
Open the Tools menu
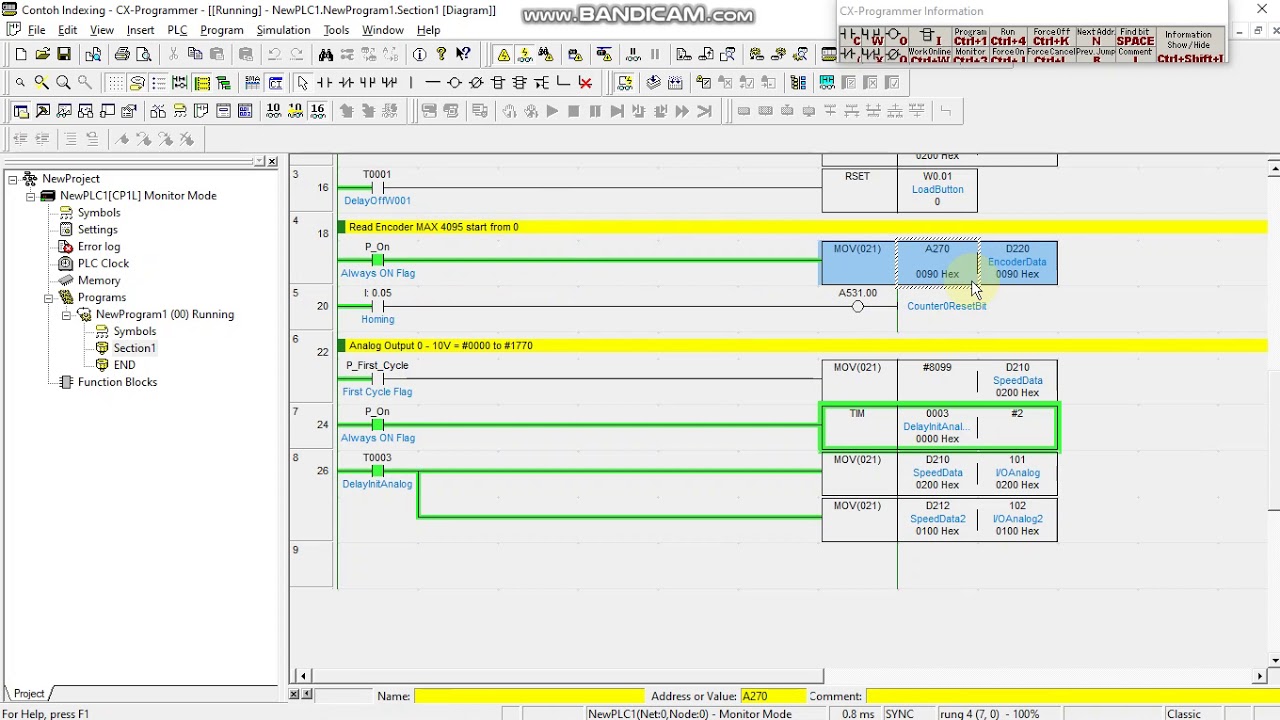click(336, 30)
